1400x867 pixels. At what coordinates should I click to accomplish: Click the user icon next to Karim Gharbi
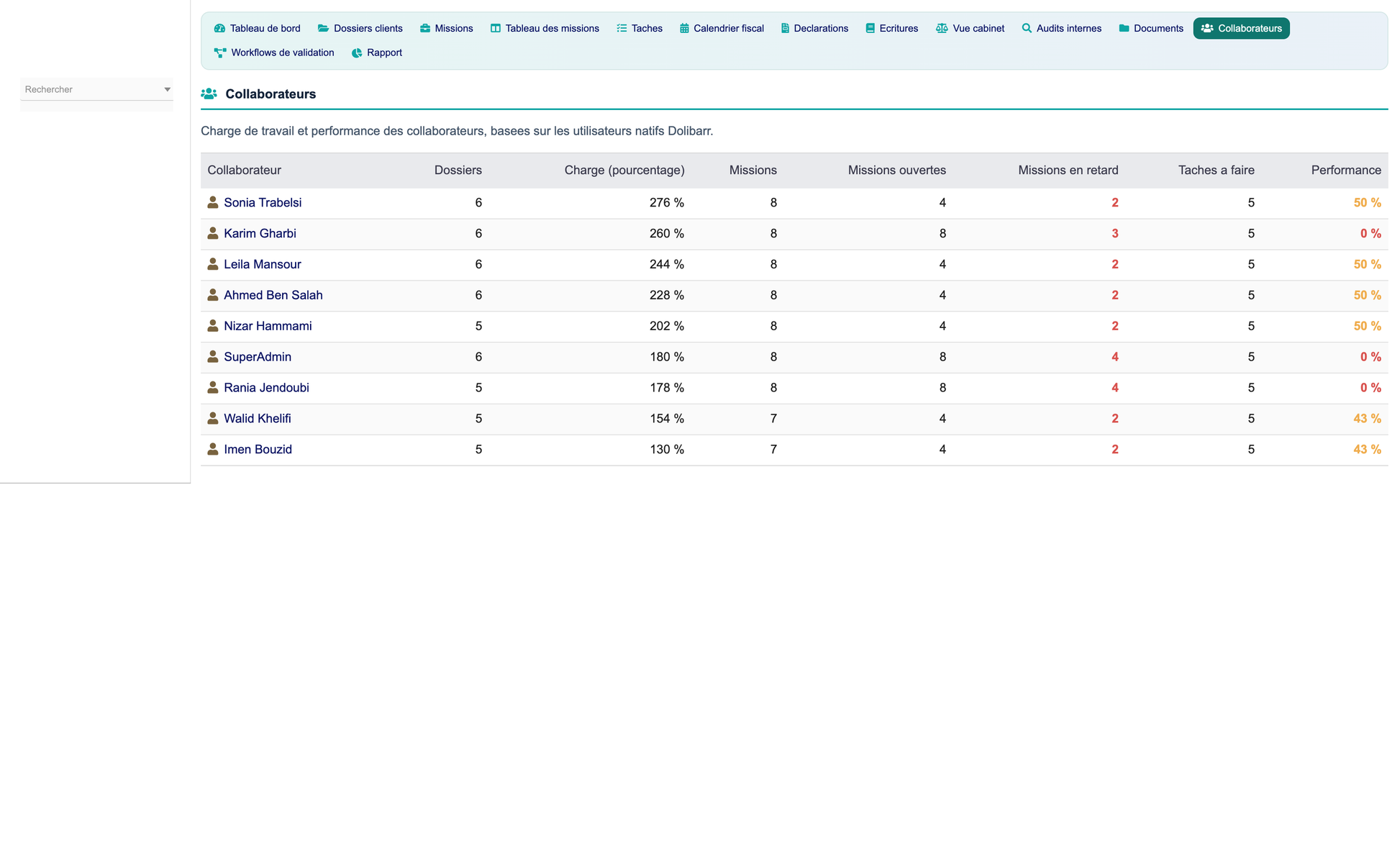(x=213, y=234)
